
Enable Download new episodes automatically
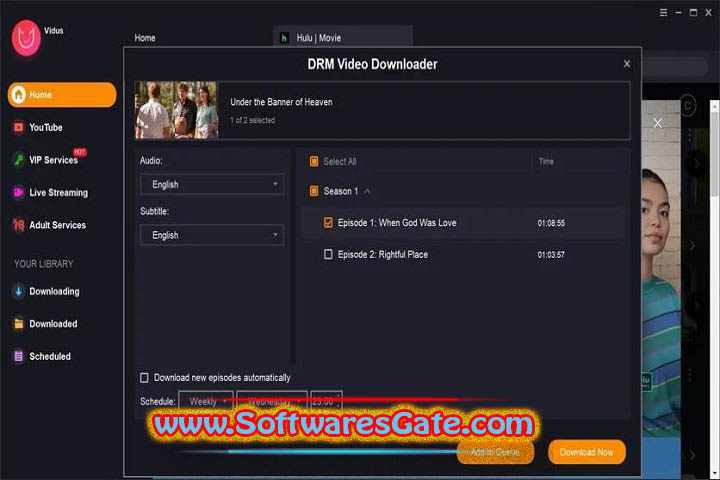[x=144, y=378]
